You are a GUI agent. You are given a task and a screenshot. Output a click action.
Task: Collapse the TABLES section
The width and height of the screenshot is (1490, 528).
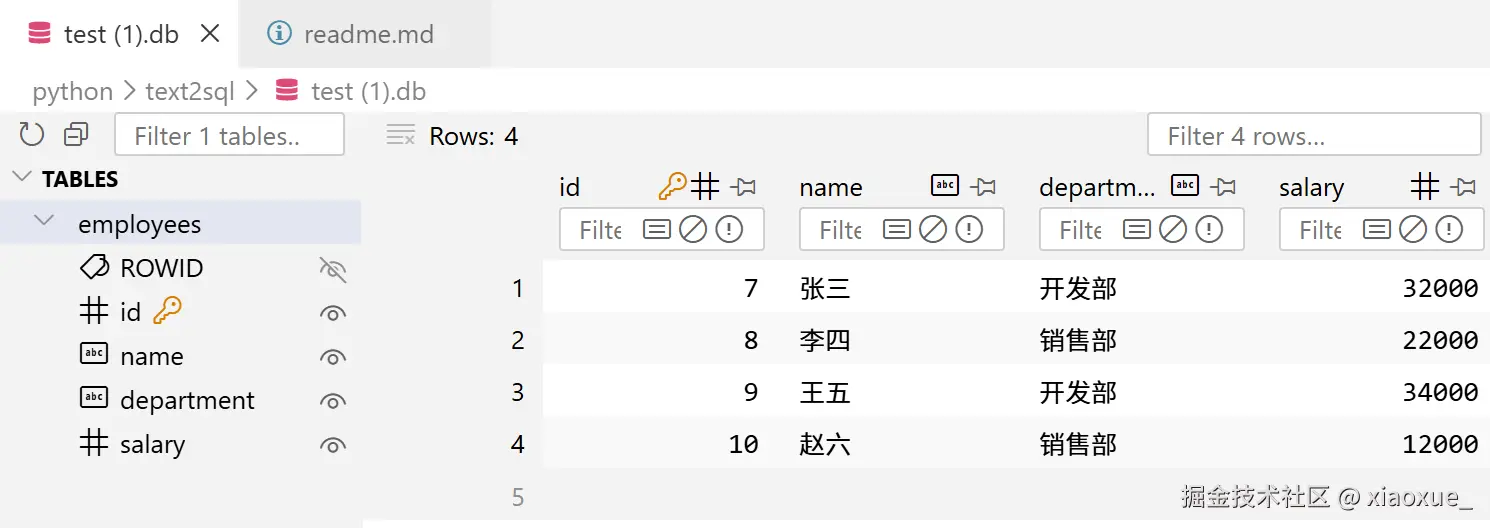[21, 178]
